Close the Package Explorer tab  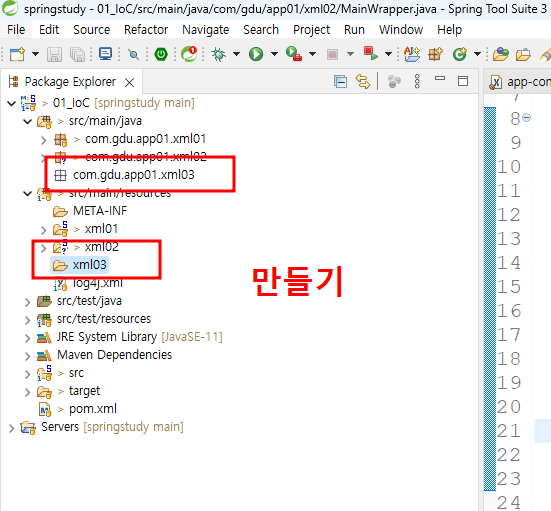pyautogui.click(x=130, y=83)
